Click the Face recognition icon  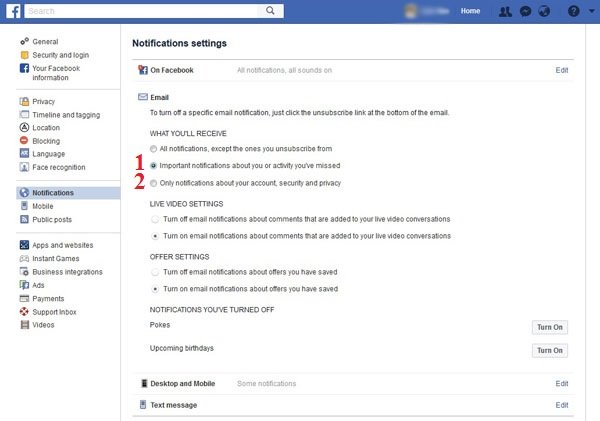tap(24, 167)
